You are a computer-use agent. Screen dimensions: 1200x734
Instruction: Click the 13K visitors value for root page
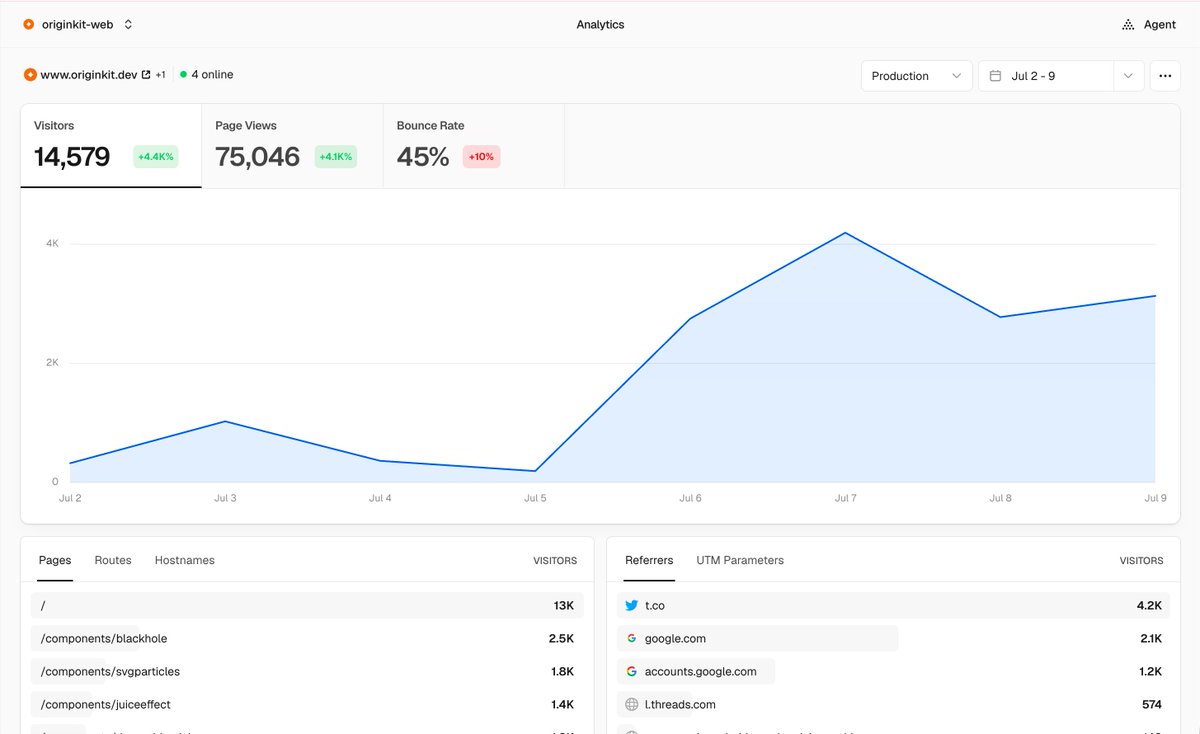point(564,605)
